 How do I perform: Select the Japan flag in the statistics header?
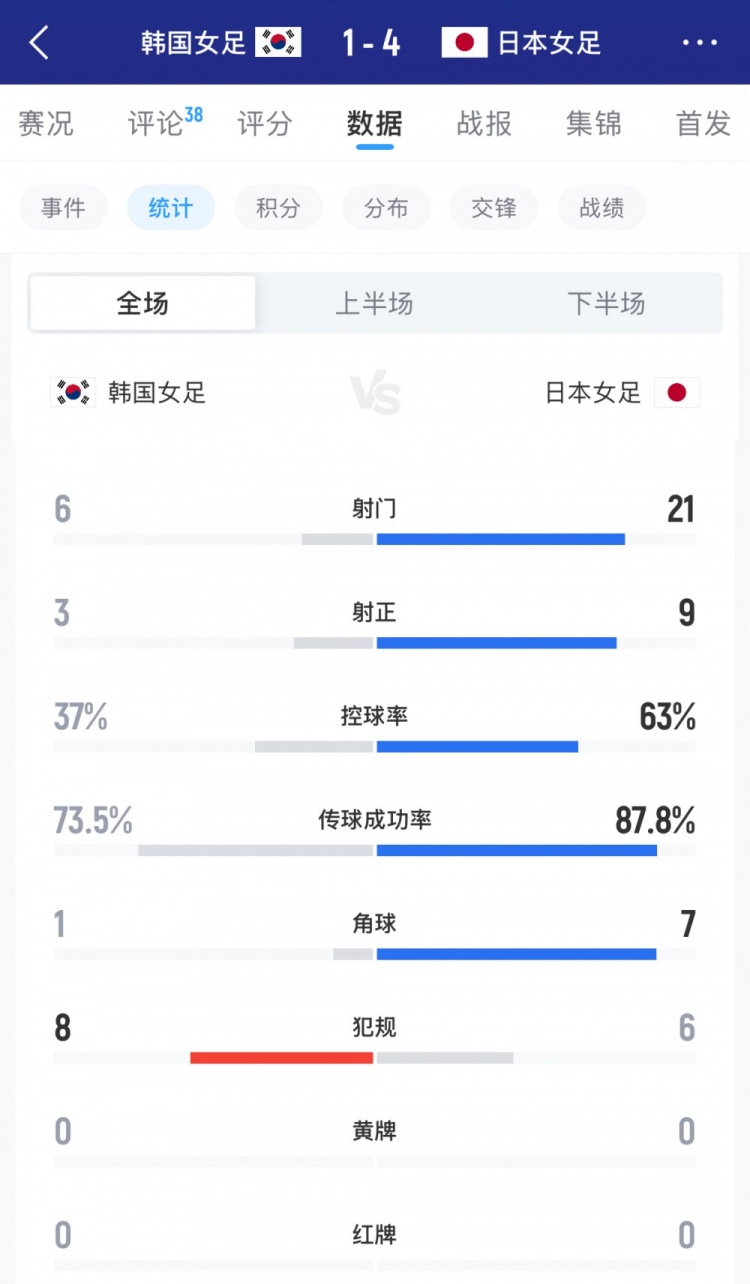pyautogui.click(x=678, y=393)
